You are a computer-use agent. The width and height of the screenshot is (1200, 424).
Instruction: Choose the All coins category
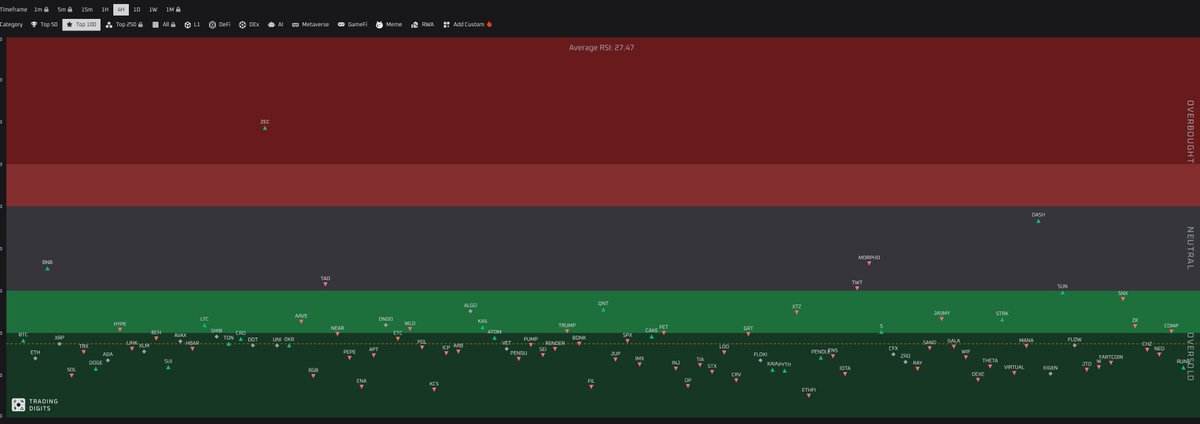tap(164, 24)
